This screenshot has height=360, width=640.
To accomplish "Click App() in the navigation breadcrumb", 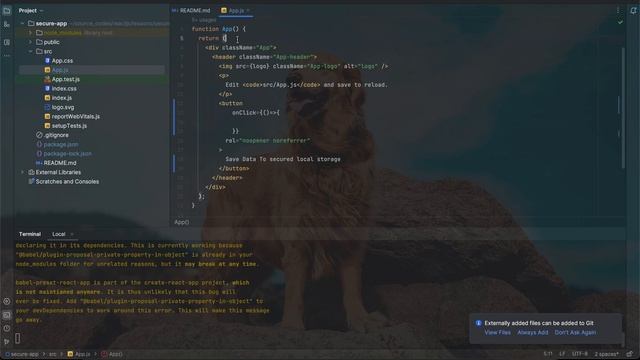I will click(x=112, y=354).
